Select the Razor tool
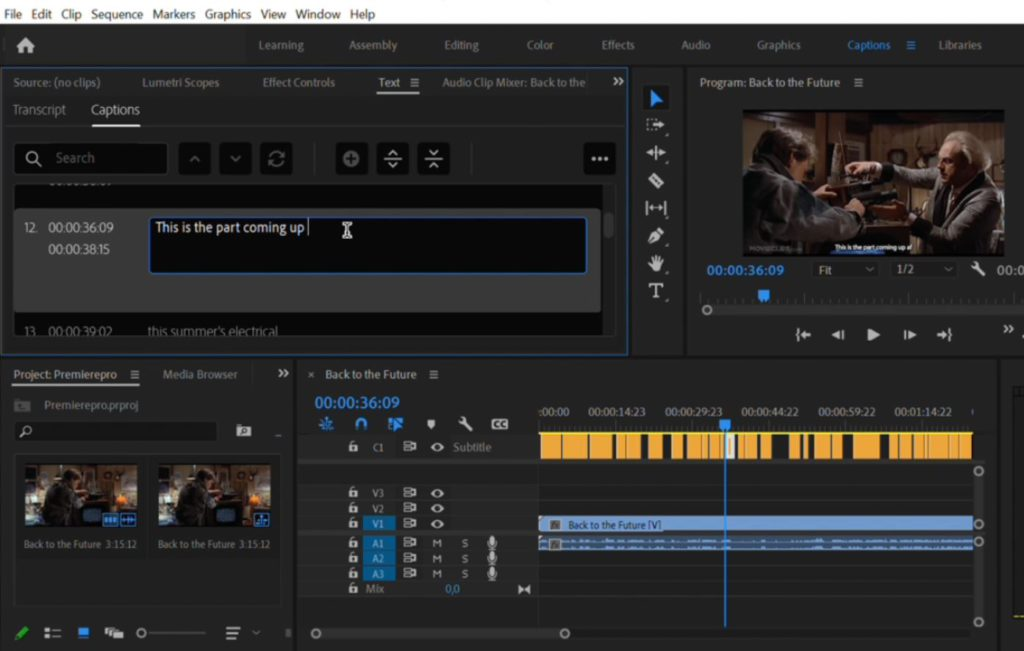Image resolution: width=1024 pixels, height=651 pixels. (656, 180)
